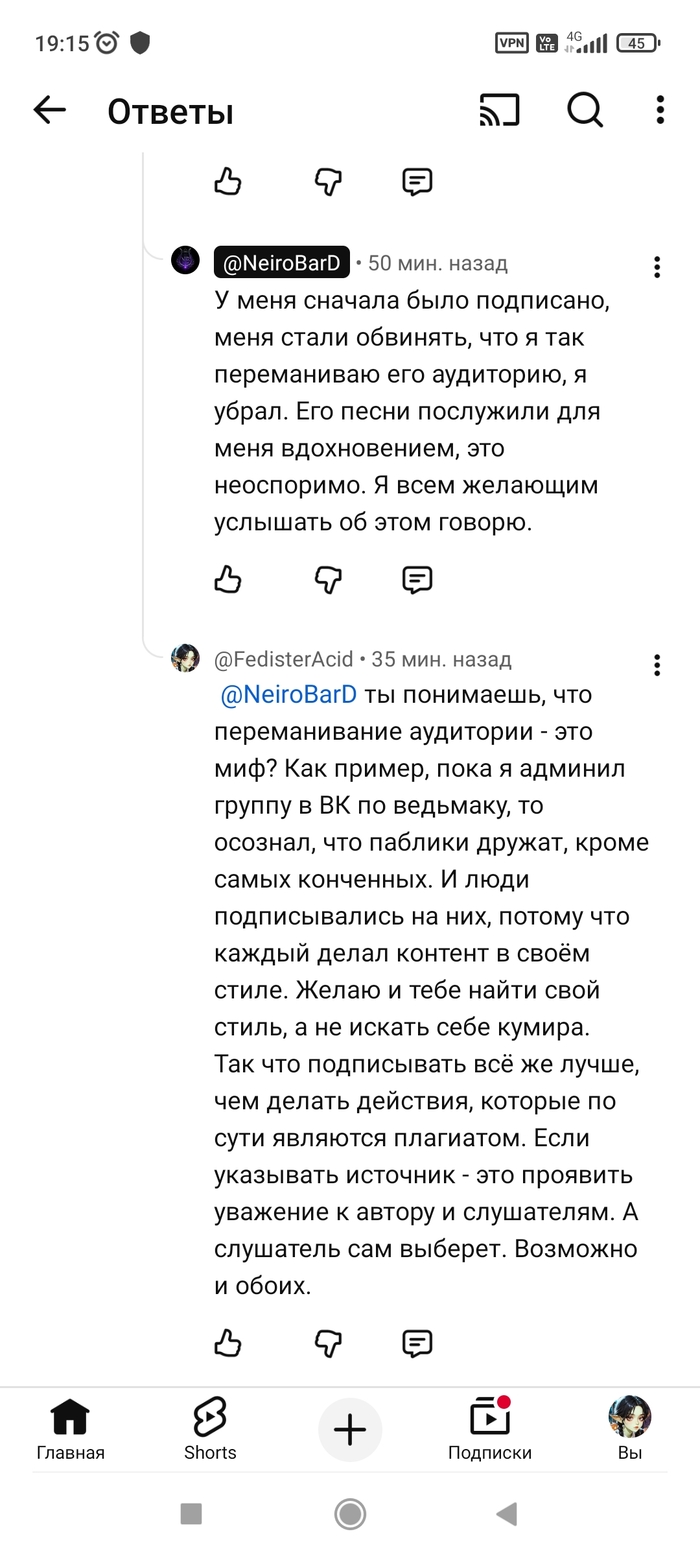
Task: Reply to the NeiroBarD comment
Action: (417, 579)
